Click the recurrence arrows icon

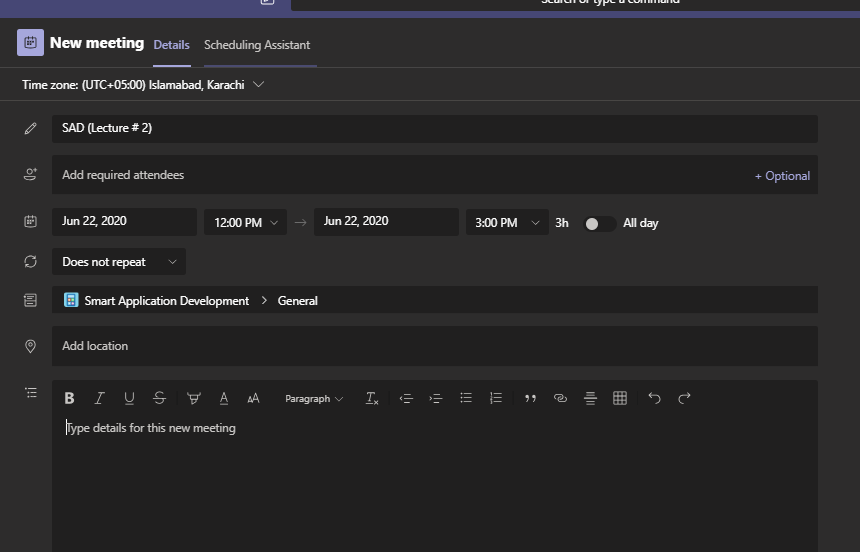pos(31,262)
